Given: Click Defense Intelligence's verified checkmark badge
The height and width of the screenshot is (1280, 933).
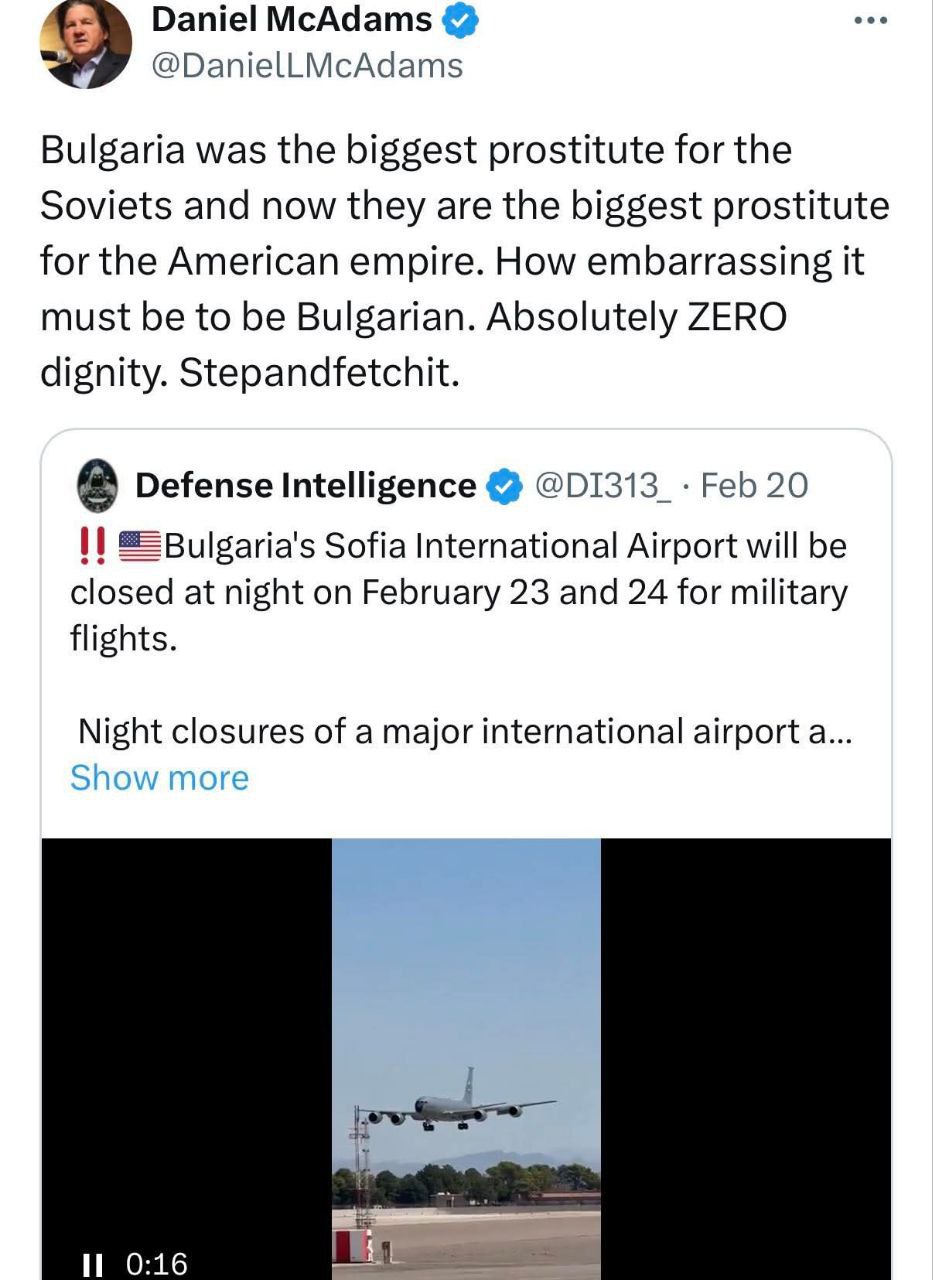Looking at the screenshot, I should click(x=504, y=486).
